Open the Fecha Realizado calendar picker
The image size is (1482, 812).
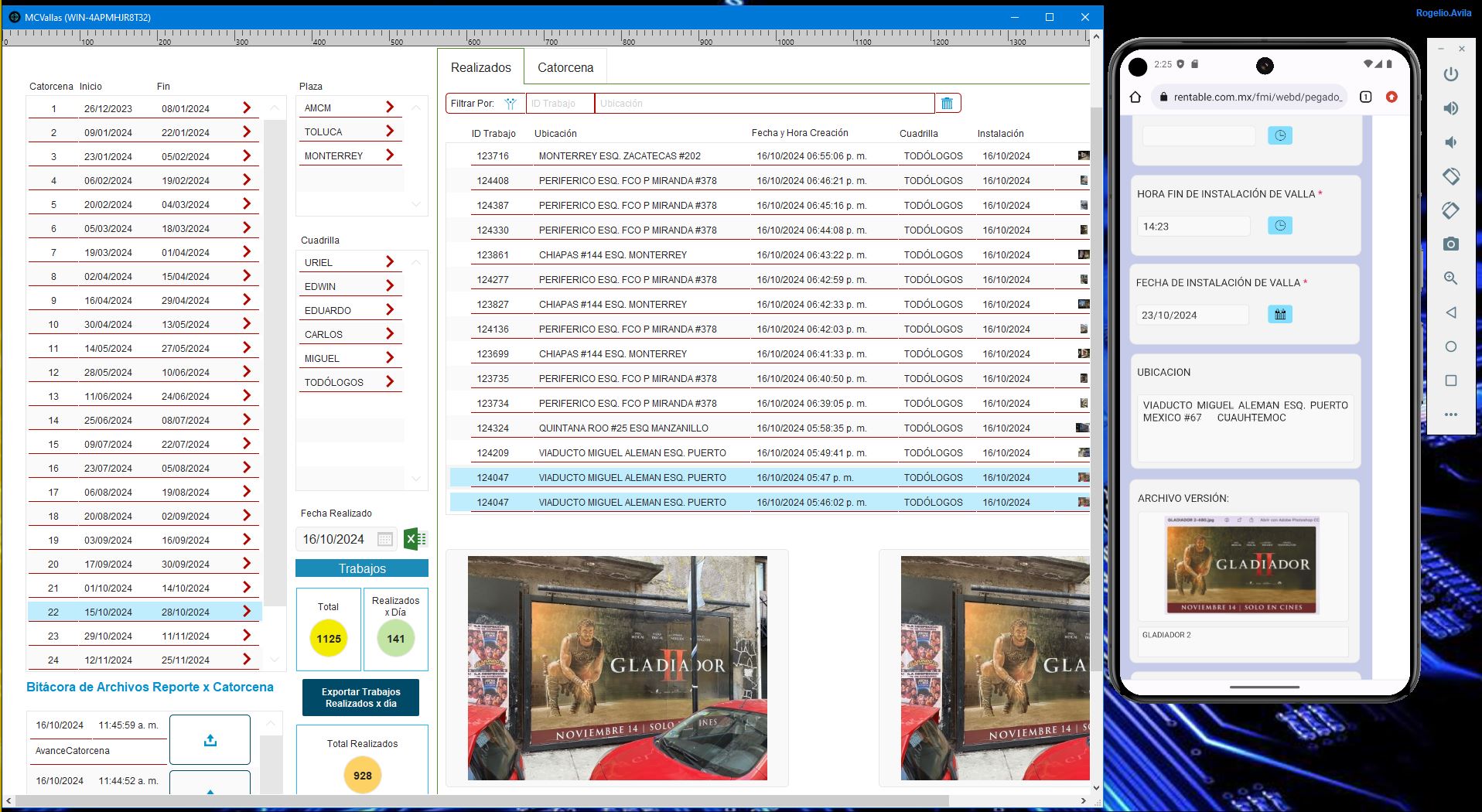(x=385, y=539)
